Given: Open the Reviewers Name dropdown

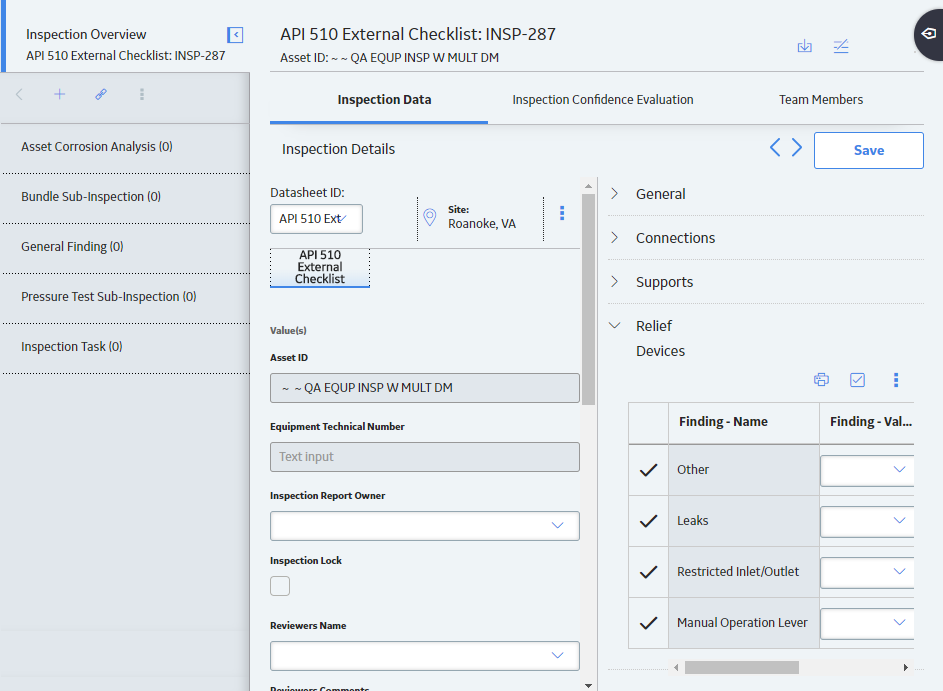Looking at the screenshot, I should [425, 656].
